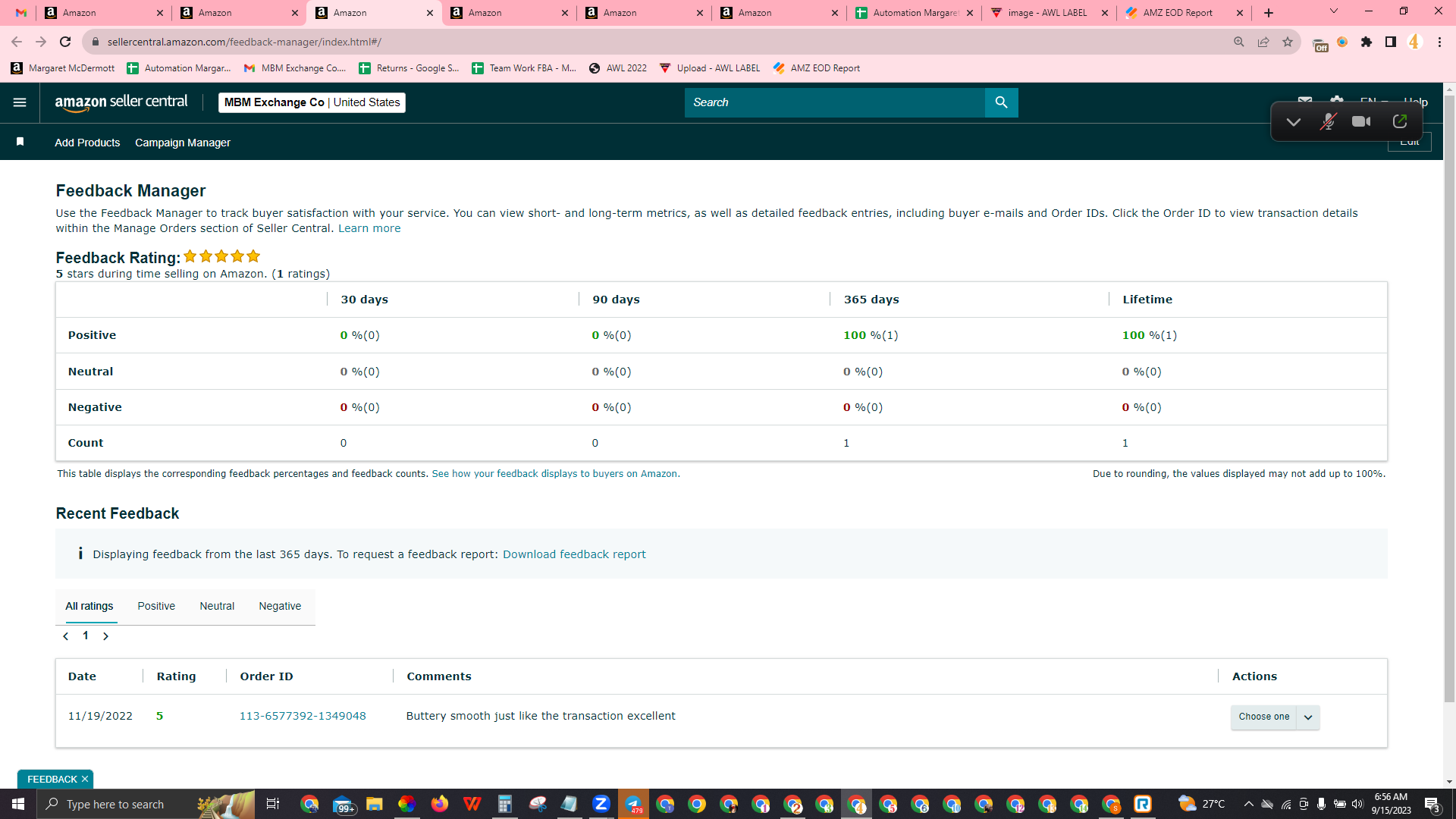Open the new tab plus button
Screen dimensions: 1456x819
(1269, 13)
